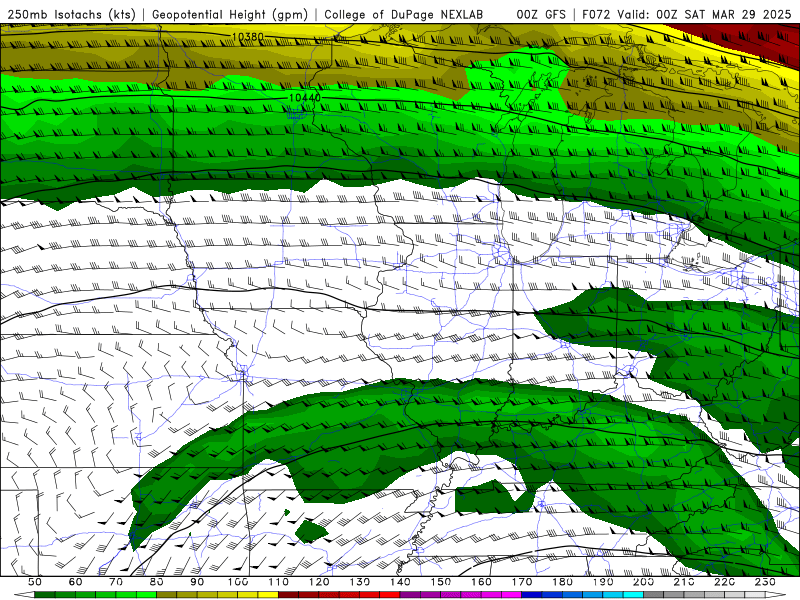Click the 220 value on the color scale
Image resolution: width=800 pixels, height=600 pixels.
pos(724,582)
